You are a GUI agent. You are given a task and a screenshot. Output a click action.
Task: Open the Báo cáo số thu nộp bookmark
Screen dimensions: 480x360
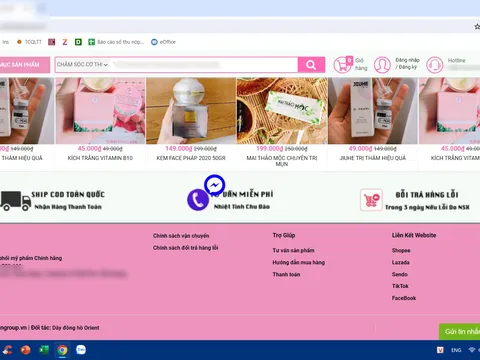[116, 42]
